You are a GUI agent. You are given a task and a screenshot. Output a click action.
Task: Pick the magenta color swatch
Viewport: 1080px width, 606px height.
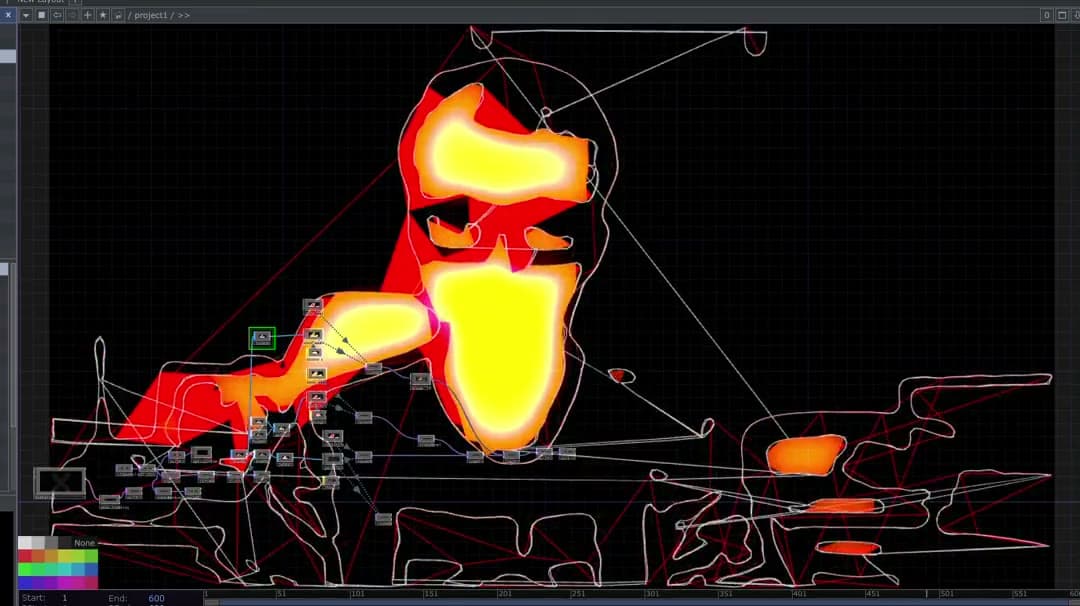[65, 583]
